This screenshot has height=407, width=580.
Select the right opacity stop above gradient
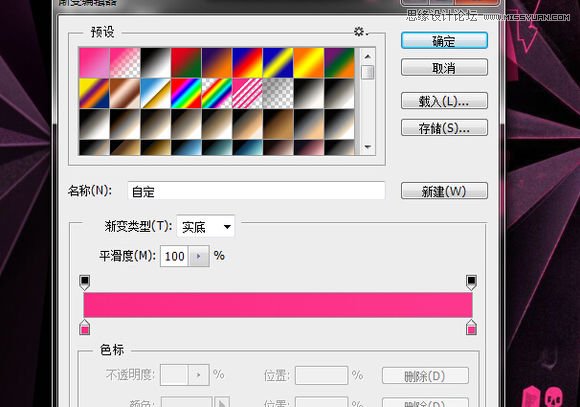point(471,282)
